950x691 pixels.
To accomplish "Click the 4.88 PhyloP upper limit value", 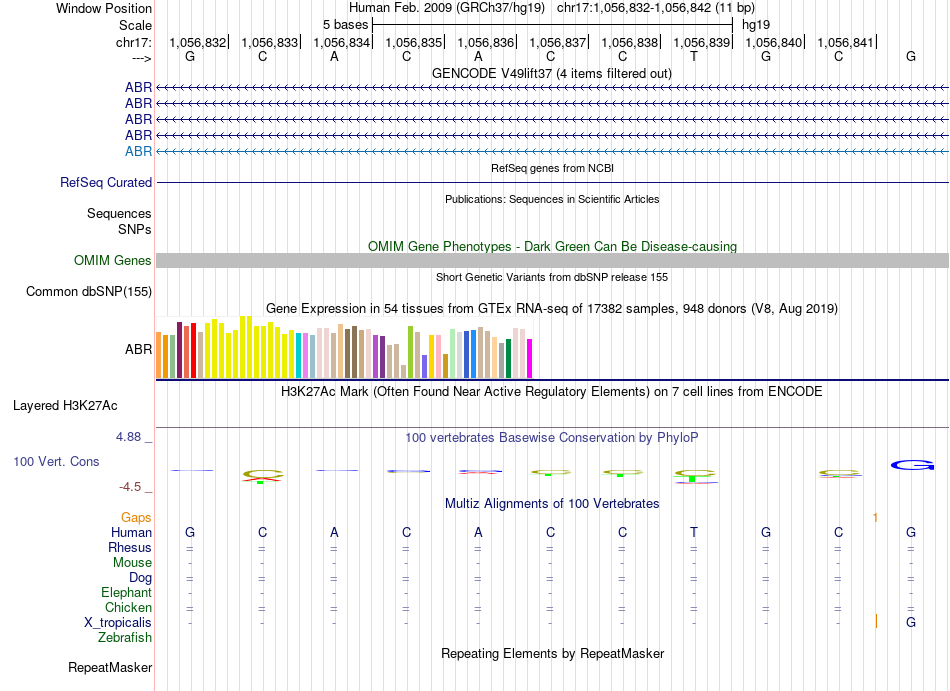I will [128, 437].
